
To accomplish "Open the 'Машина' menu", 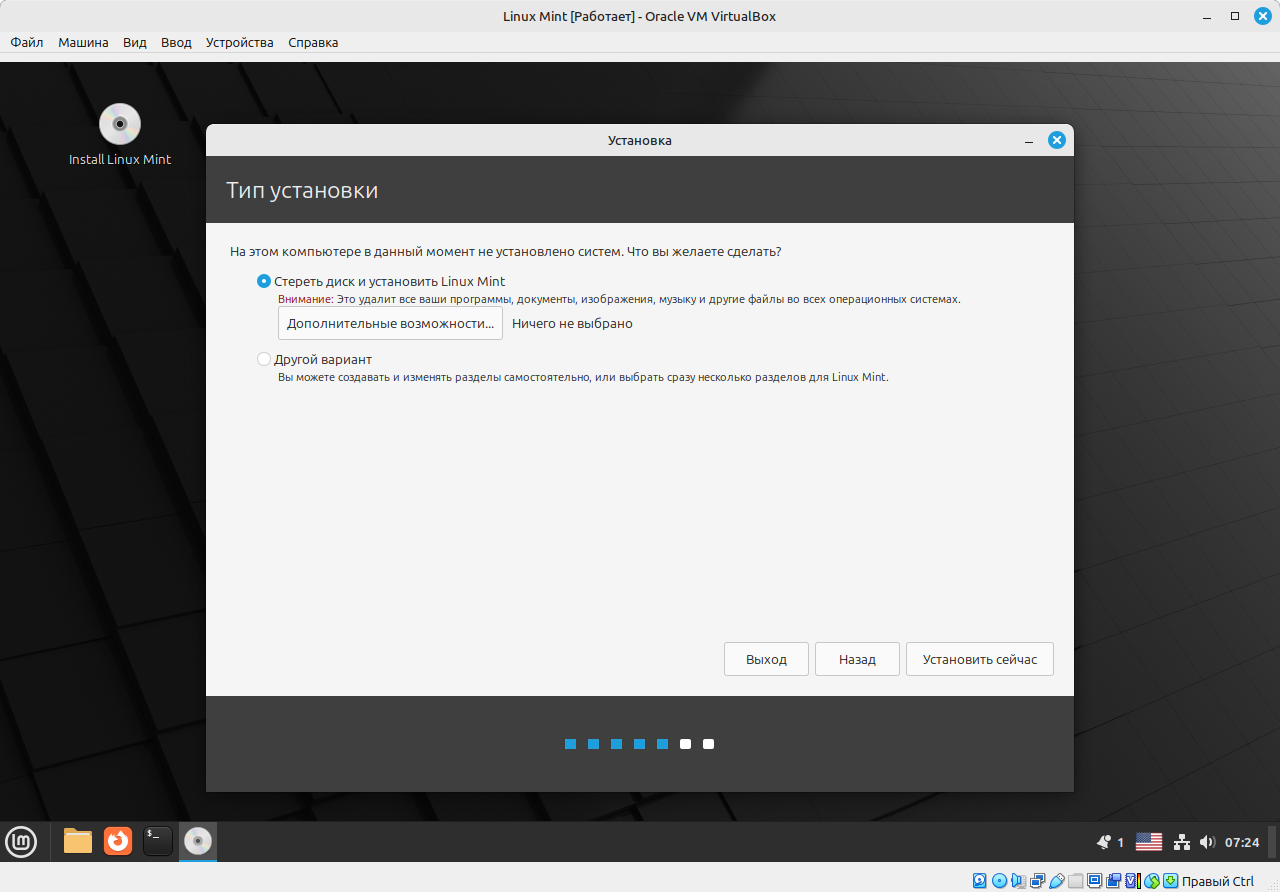I will (83, 43).
